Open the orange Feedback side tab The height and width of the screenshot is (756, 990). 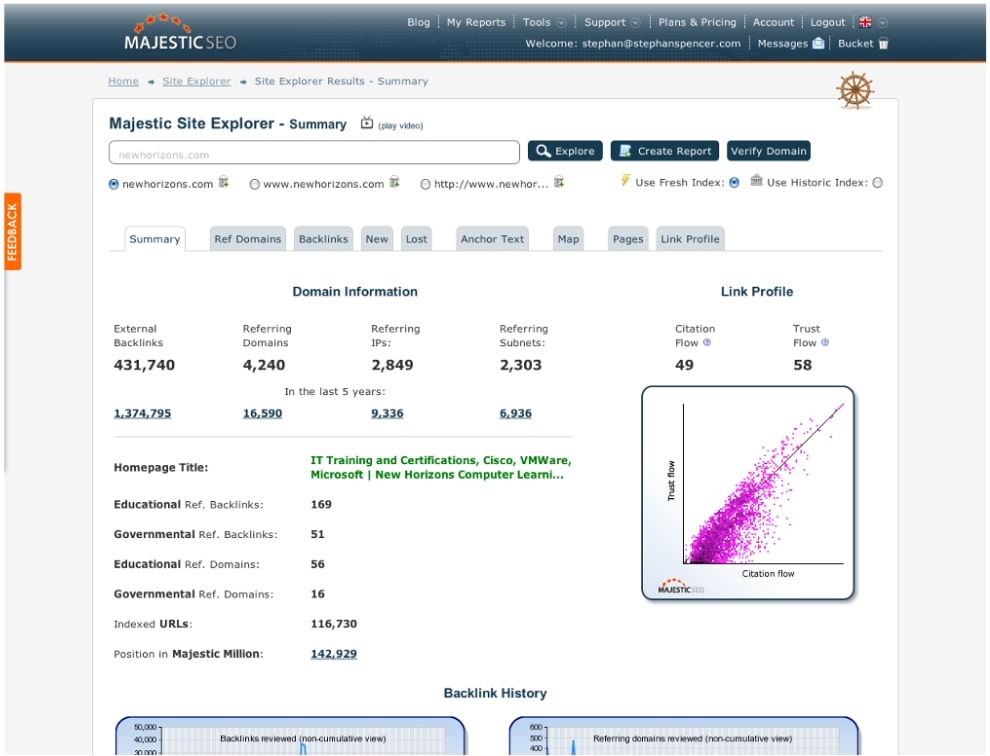(x=13, y=231)
